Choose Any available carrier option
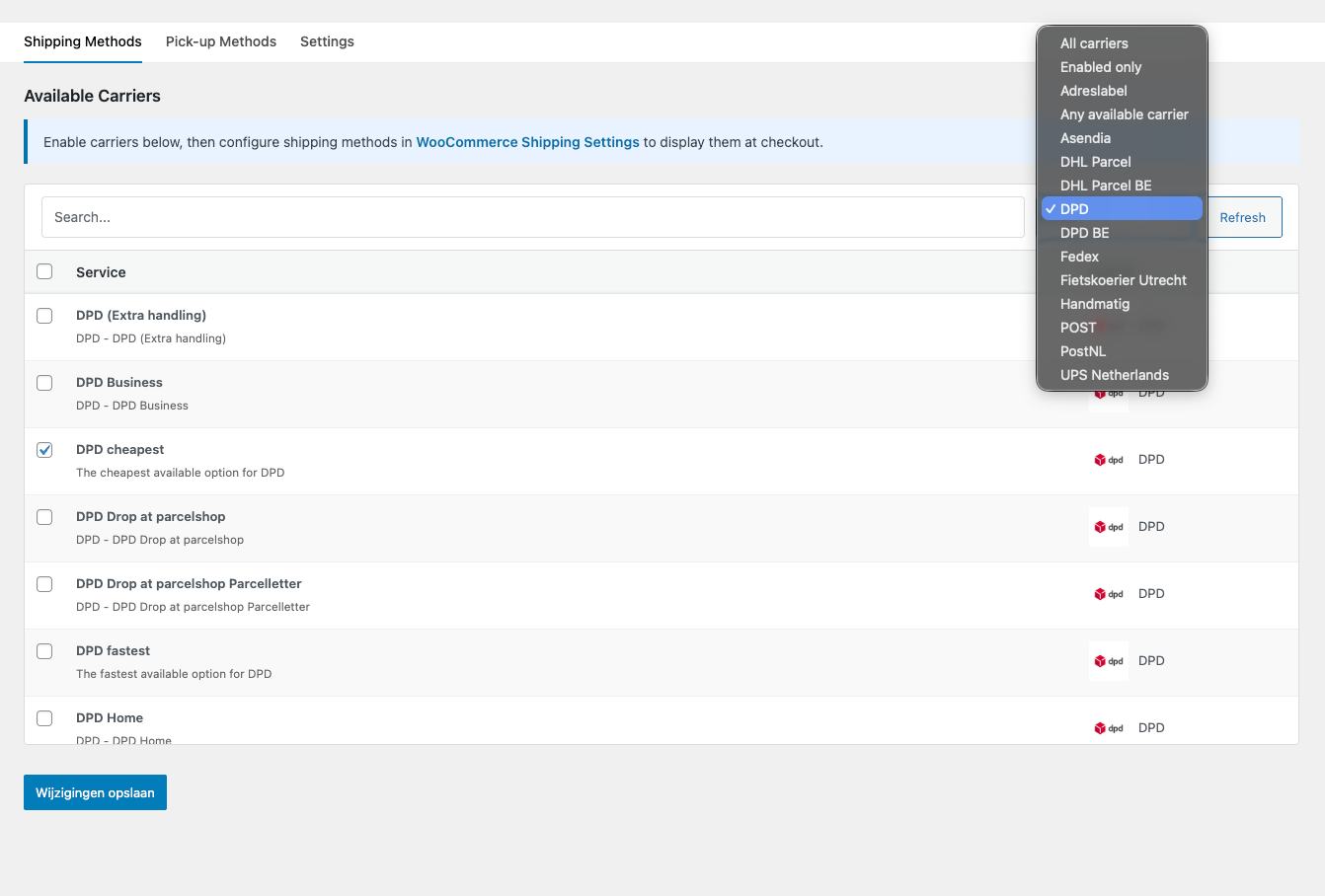Image resolution: width=1325 pixels, height=896 pixels. [1122, 114]
